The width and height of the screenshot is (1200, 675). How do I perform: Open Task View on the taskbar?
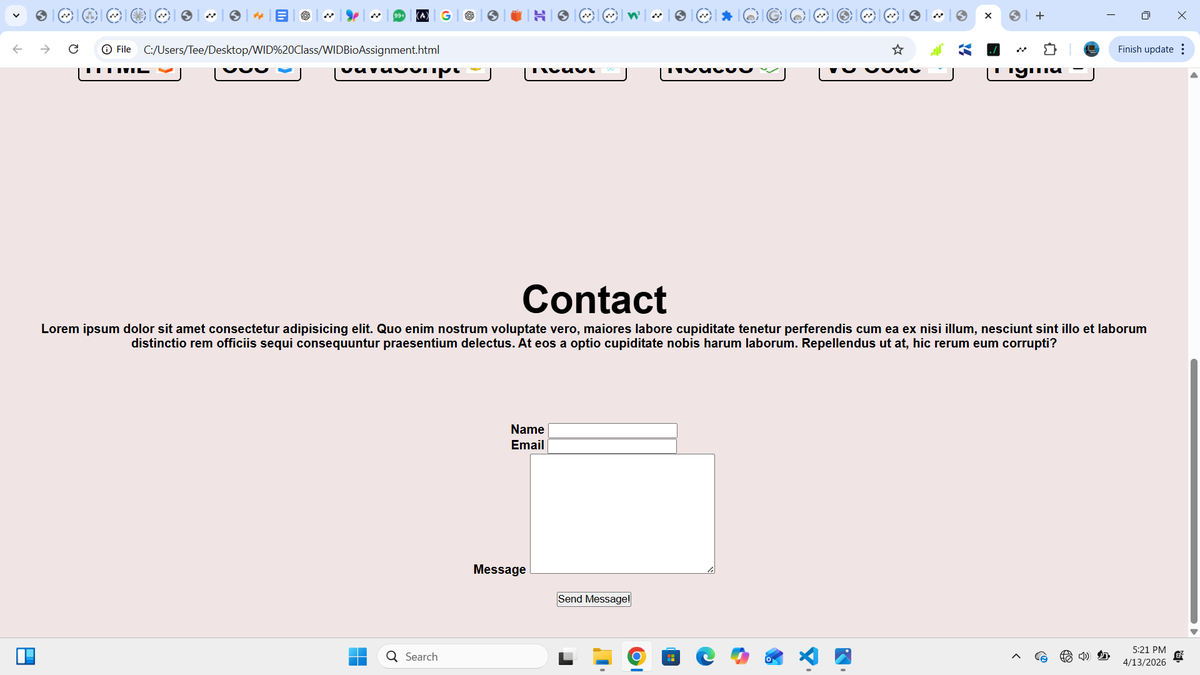point(567,657)
